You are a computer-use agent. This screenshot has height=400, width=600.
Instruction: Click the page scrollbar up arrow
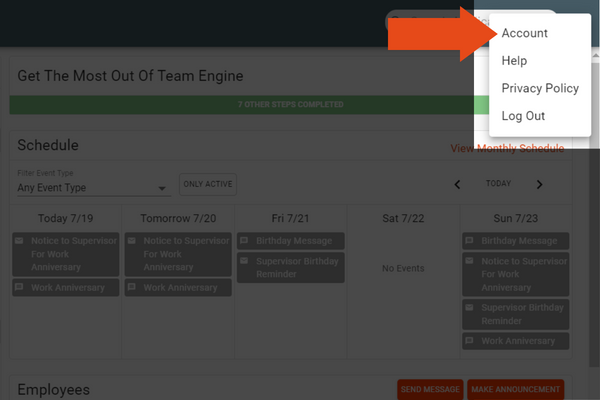(x=596, y=56)
